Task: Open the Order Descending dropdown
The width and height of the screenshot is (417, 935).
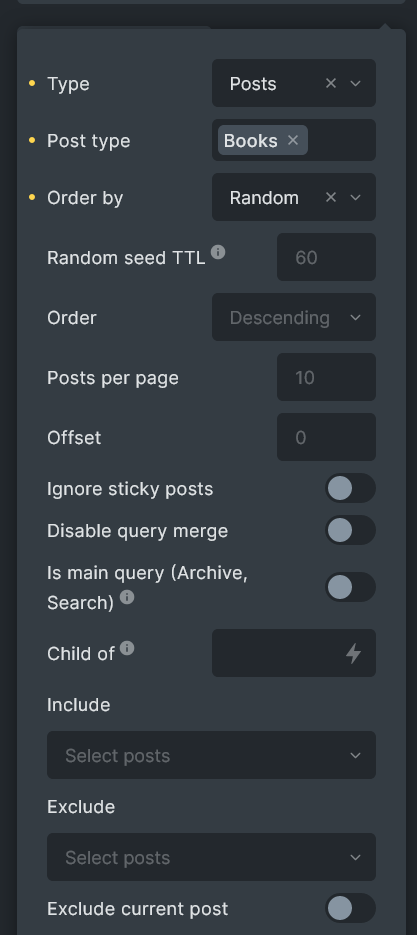Action: point(294,317)
